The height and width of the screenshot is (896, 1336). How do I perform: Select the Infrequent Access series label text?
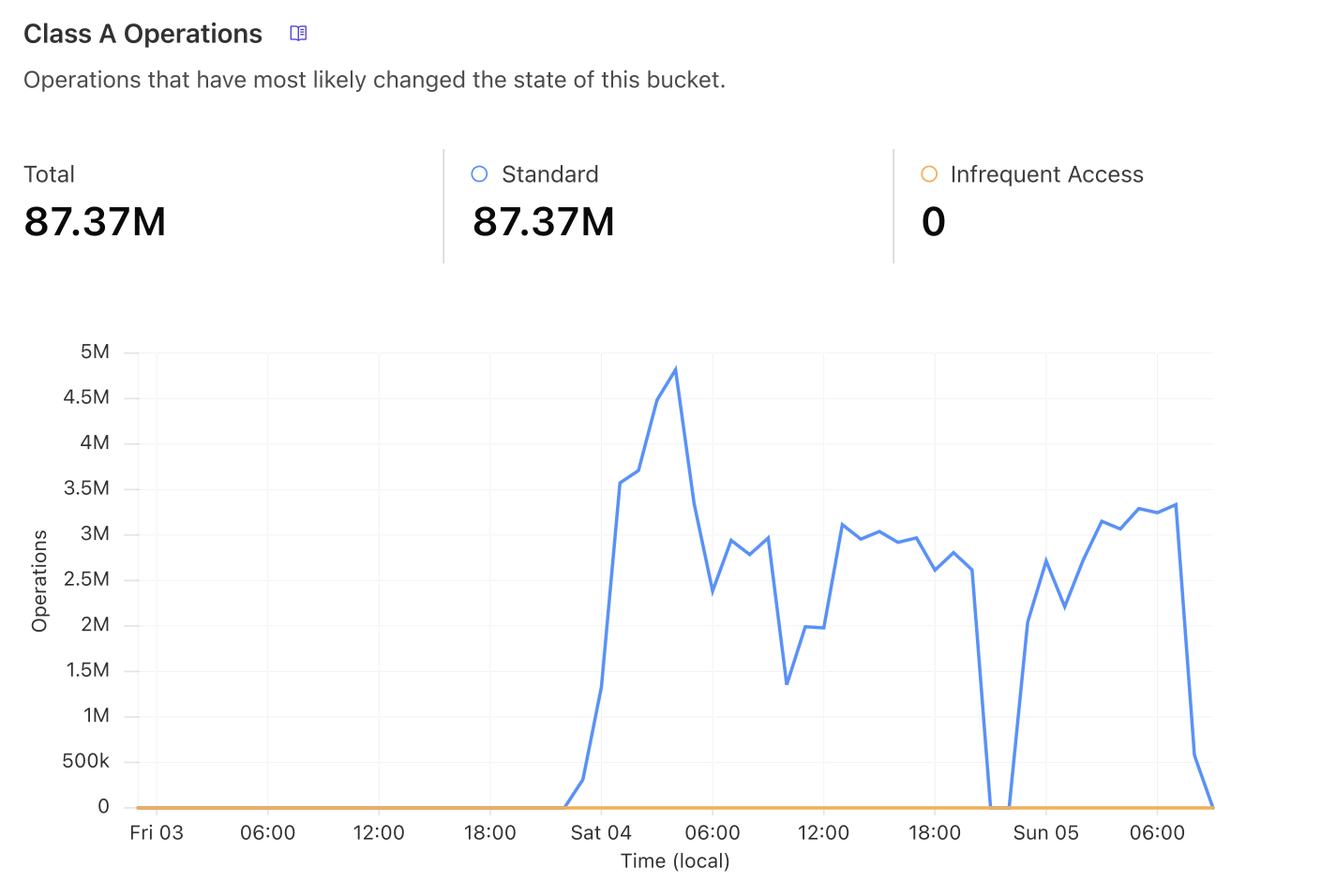(x=1046, y=174)
